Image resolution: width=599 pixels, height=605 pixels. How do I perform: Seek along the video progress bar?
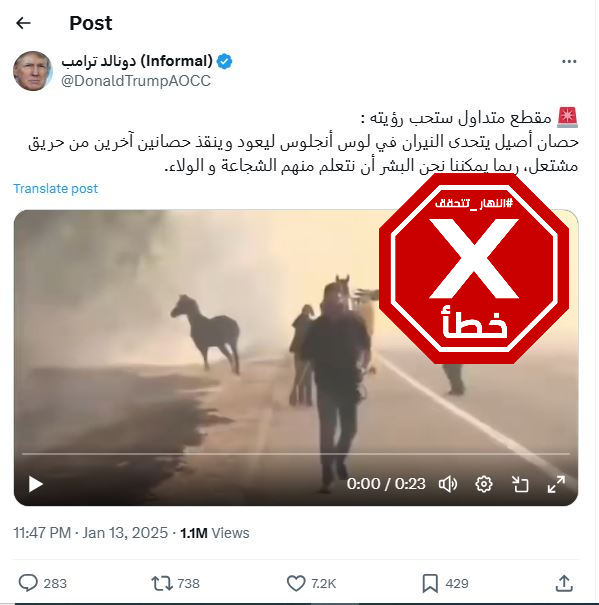pyautogui.click(x=296, y=454)
